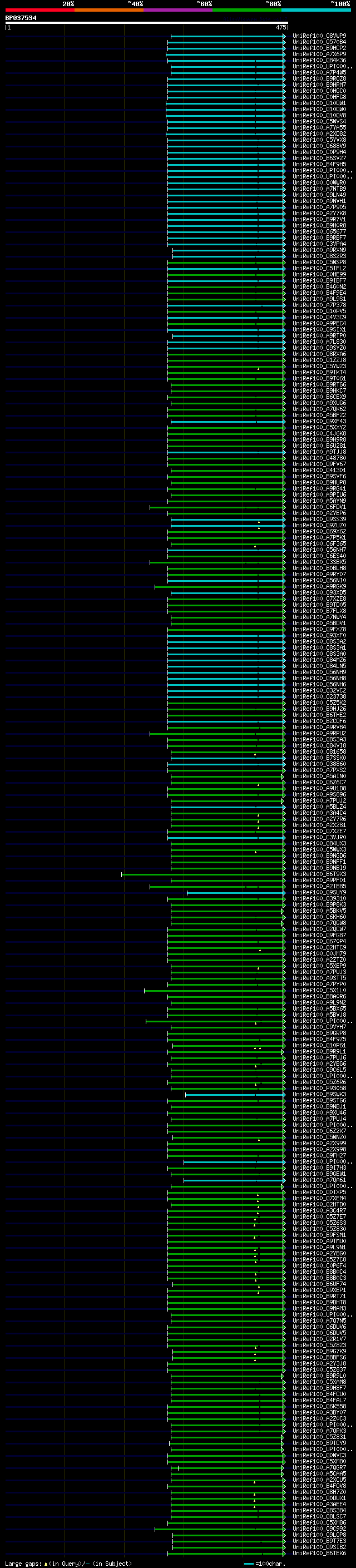Image resolution: width=356 pixels, height=1568 pixels.
Task: Click the green ~80% identity legend bar
Action: (x=247, y=10)
